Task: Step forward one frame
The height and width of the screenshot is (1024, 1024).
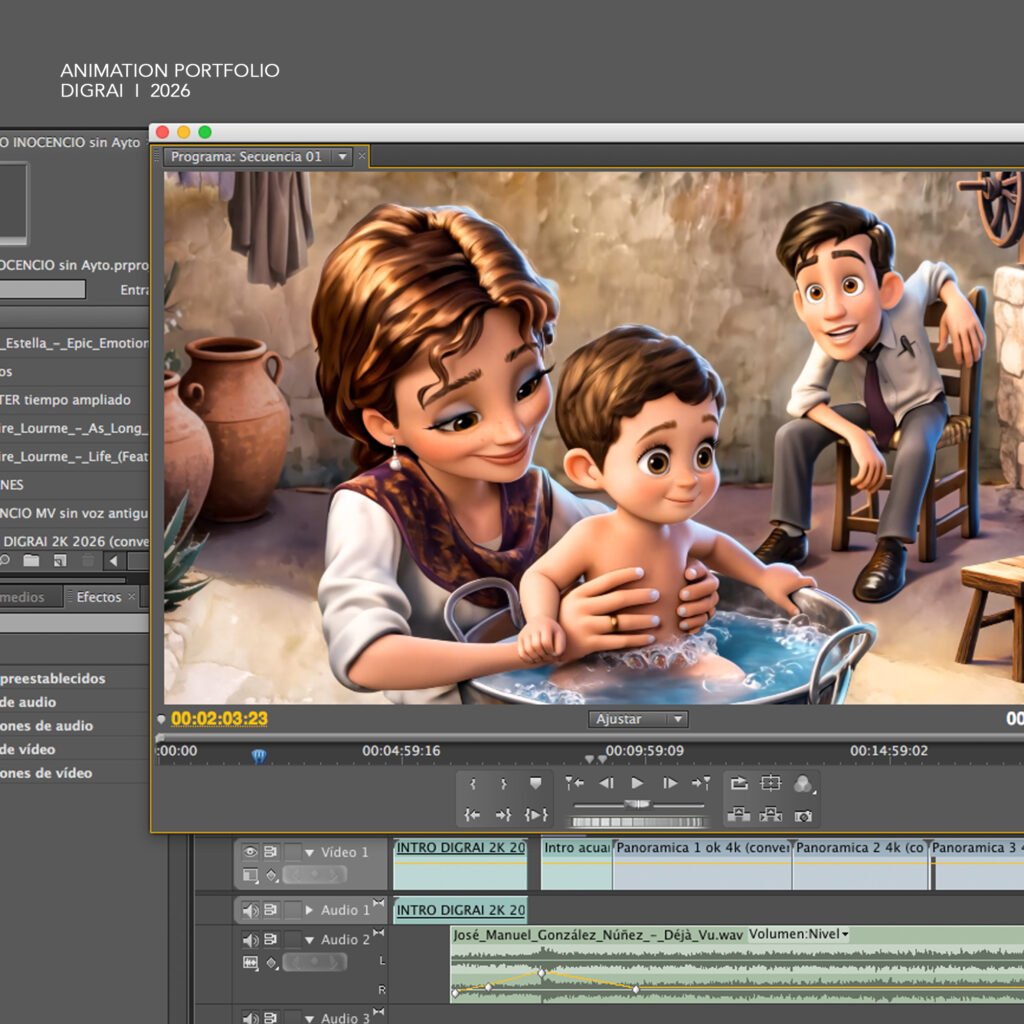Action: pos(670,782)
